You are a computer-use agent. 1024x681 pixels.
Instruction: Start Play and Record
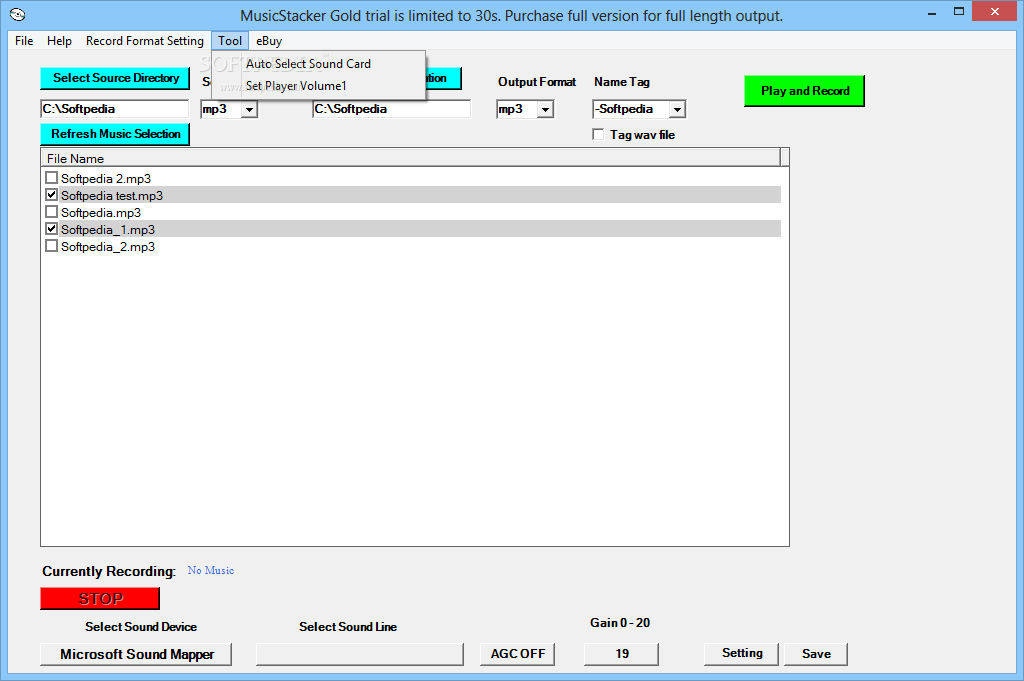[x=805, y=91]
